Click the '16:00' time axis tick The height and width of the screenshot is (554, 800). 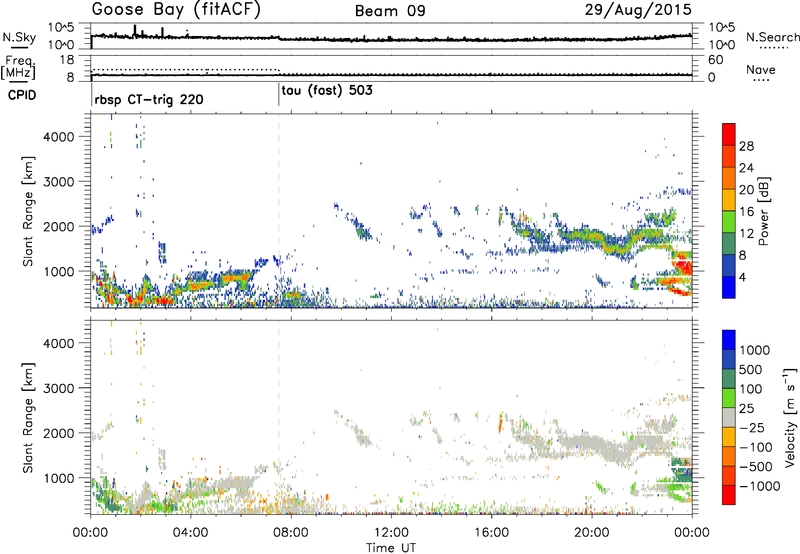(491, 533)
